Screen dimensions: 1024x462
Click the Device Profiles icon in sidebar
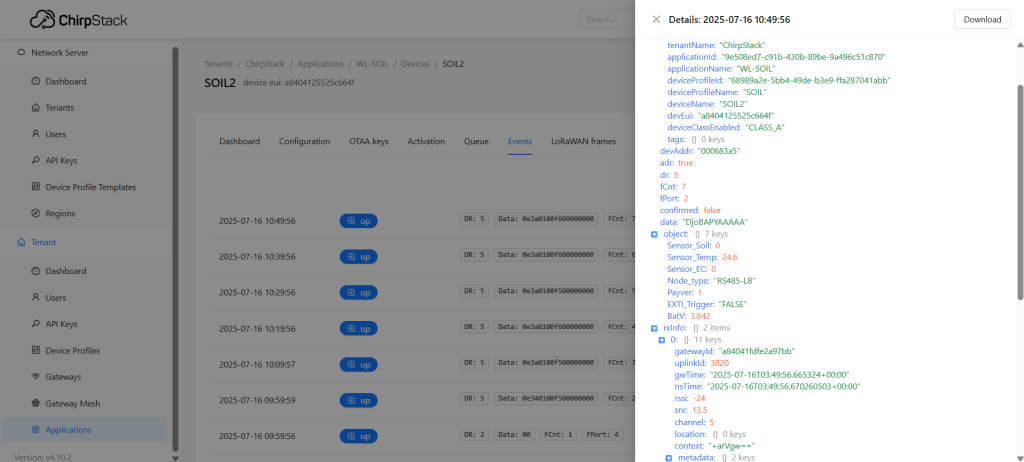click(x=36, y=351)
